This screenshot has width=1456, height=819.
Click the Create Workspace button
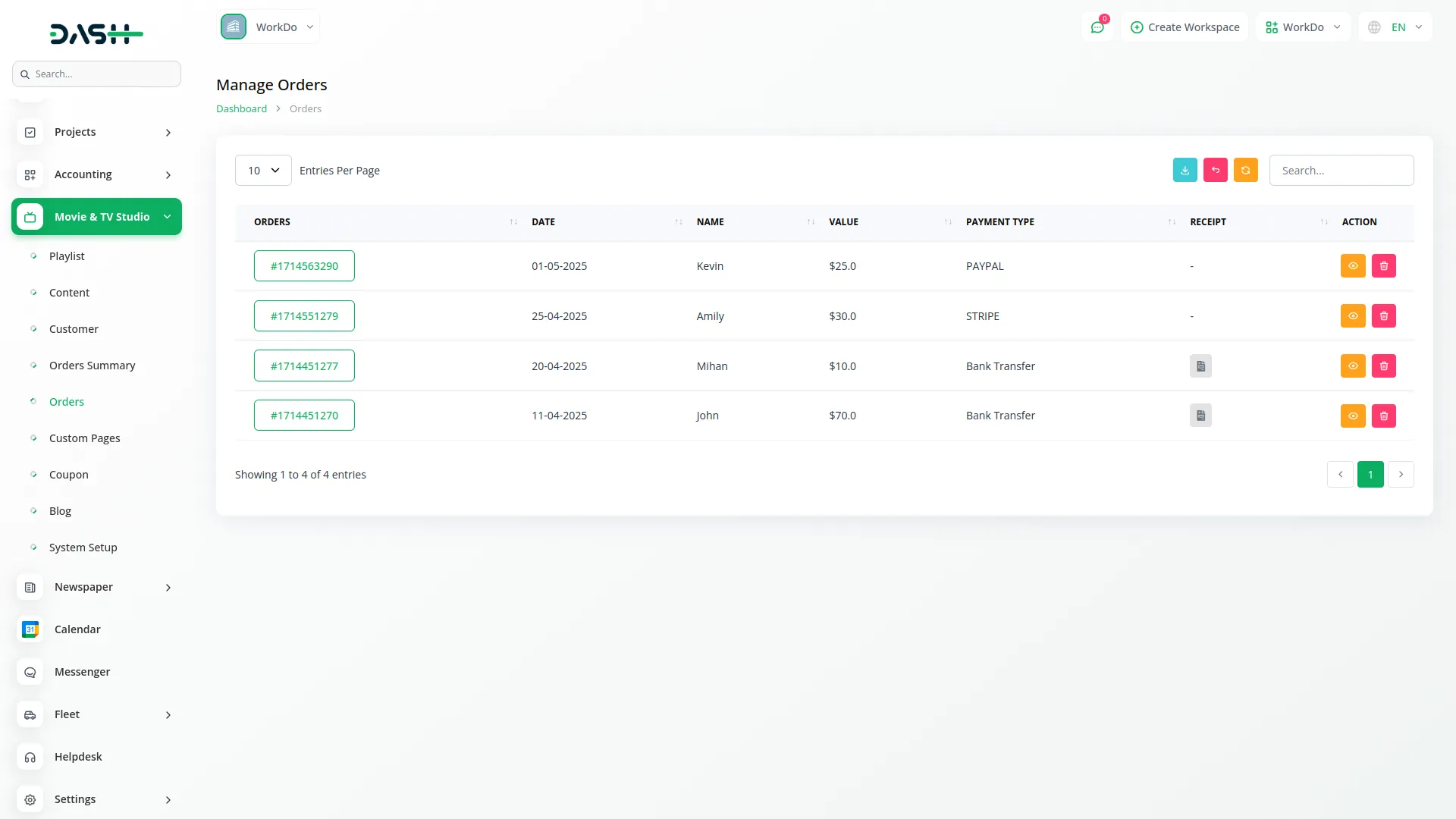click(1185, 27)
